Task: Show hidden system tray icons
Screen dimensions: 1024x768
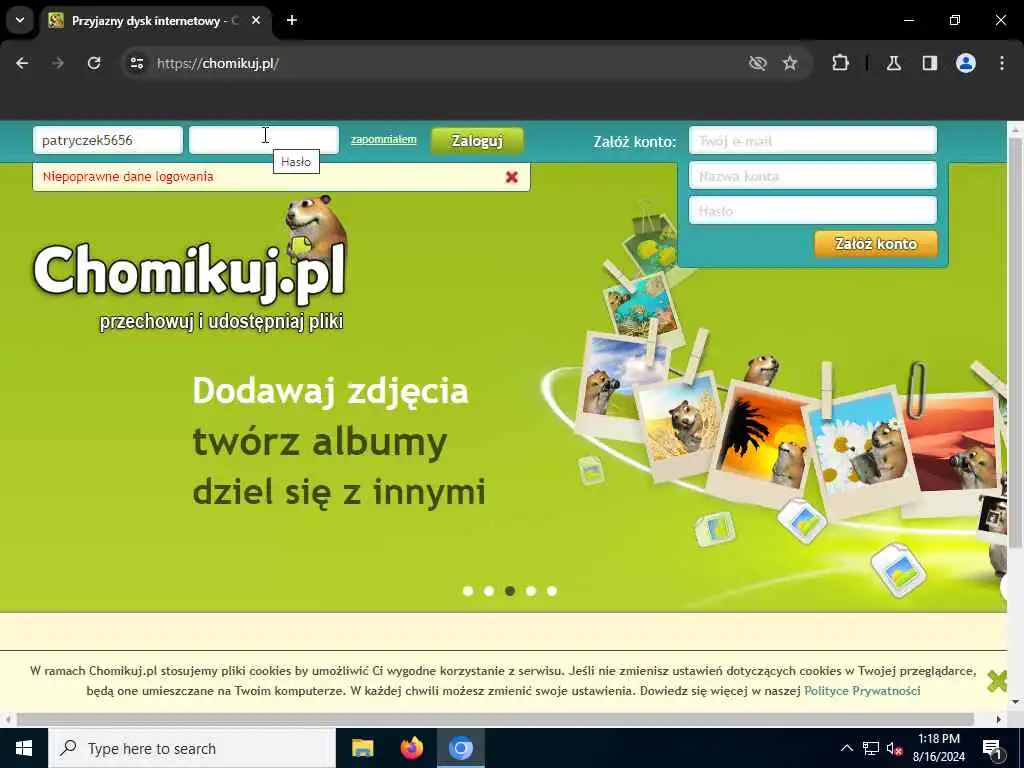Action: coord(846,748)
